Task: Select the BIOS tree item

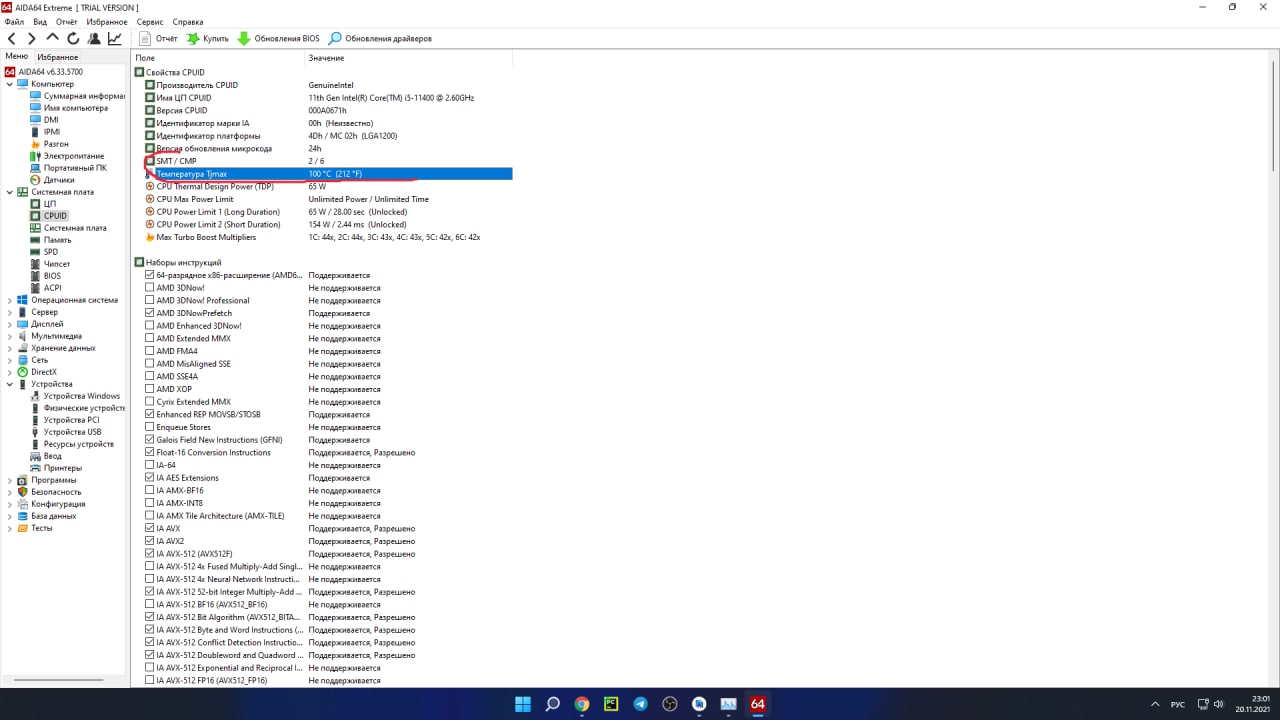Action: click(52, 276)
